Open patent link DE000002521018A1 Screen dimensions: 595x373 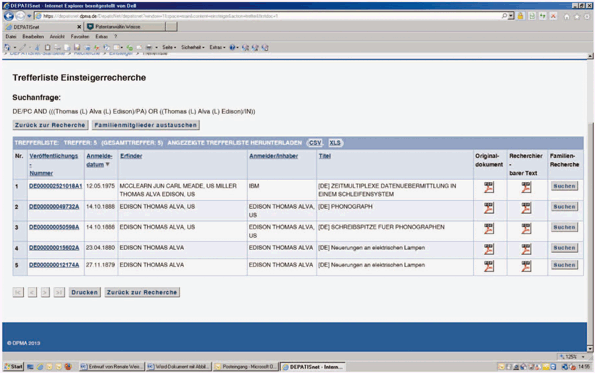[55, 186]
